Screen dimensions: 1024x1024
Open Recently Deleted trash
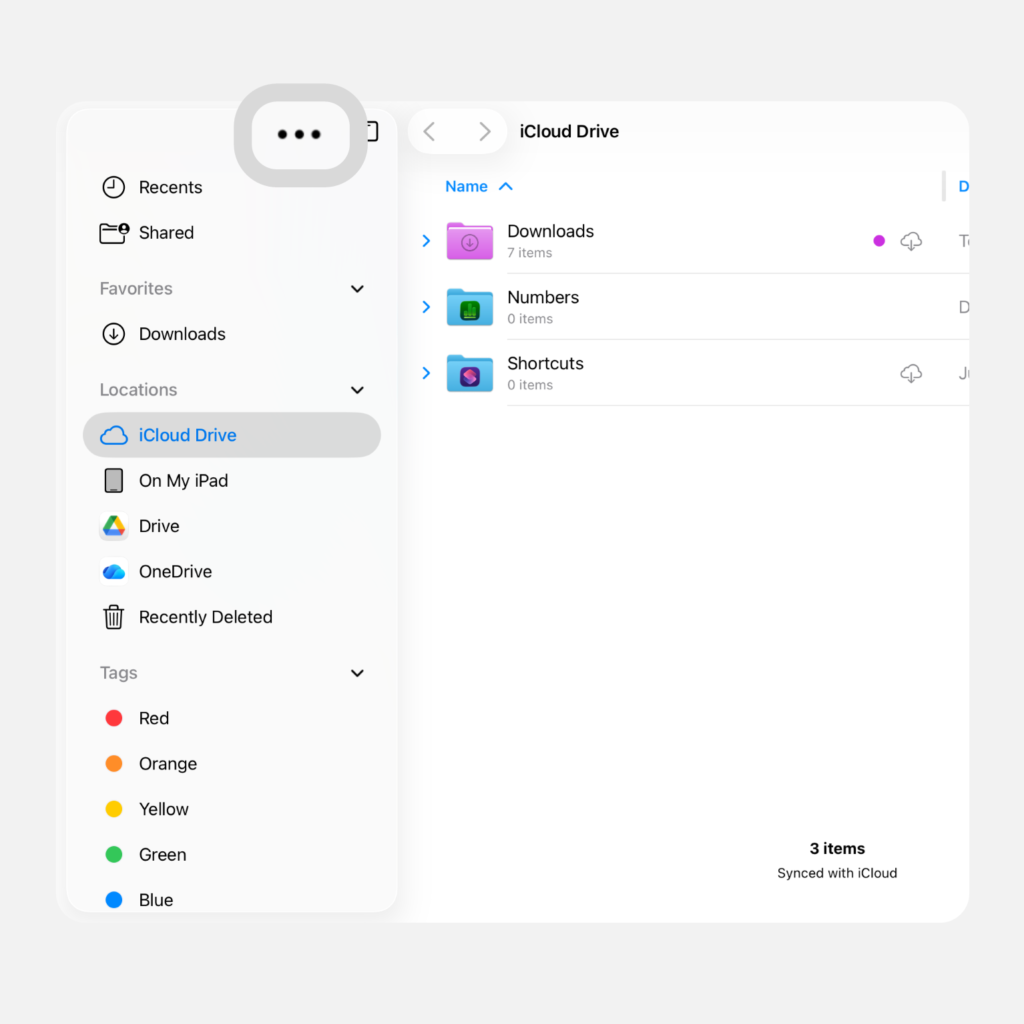pyautogui.click(x=204, y=617)
